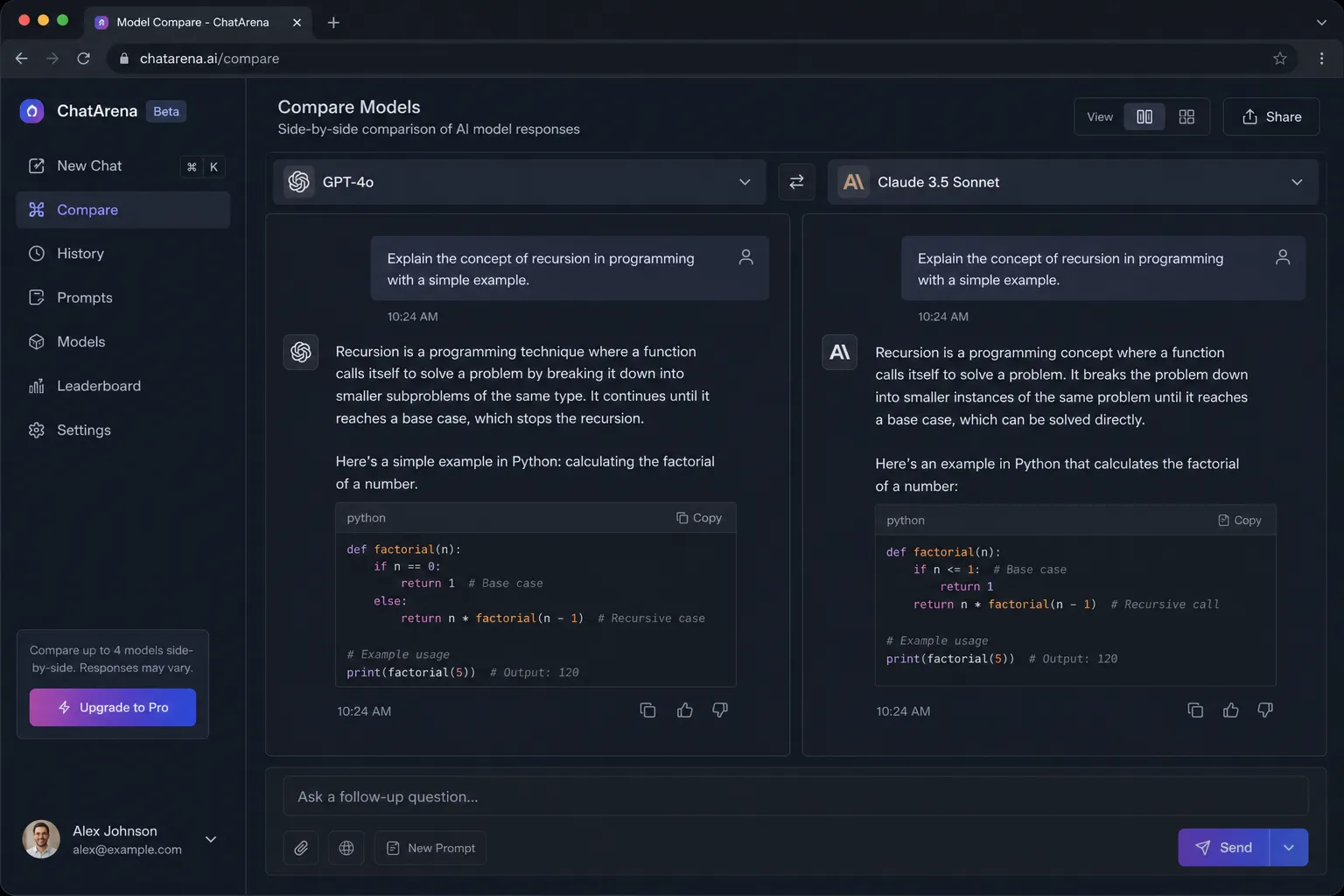Close the Model Compare browser tab
Image resolution: width=1344 pixels, height=896 pixels.
point(297,23)
